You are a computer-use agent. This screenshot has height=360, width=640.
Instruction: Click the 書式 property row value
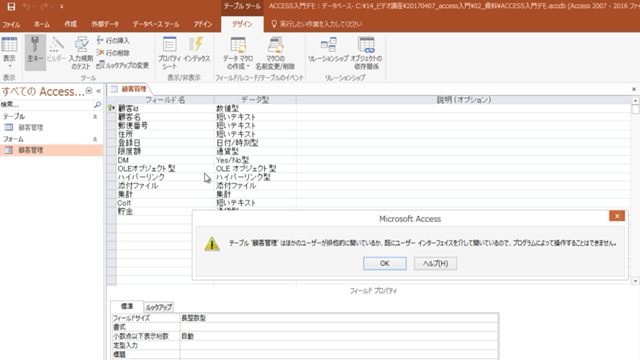click(x=339, y=327)
